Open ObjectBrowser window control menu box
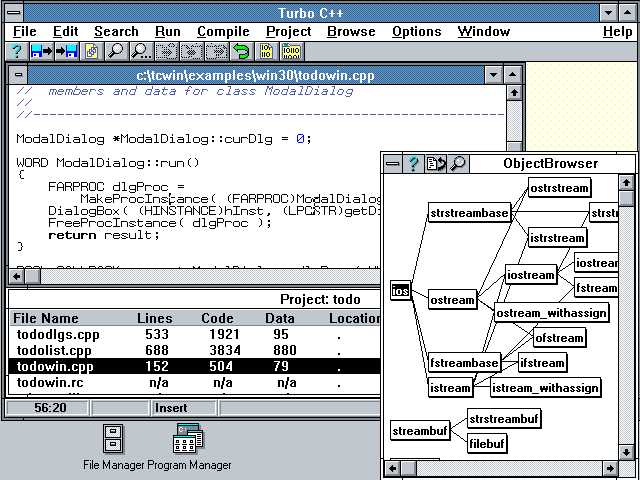This screenshot has height=480, width=640. click(x=392, y=163)
